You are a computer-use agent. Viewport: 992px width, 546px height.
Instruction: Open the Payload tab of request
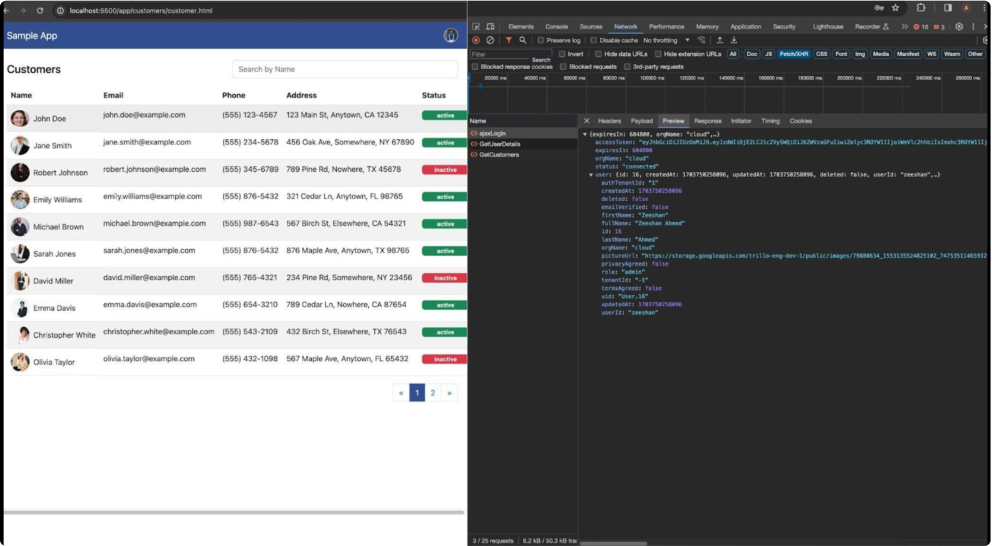pos(642,121)
